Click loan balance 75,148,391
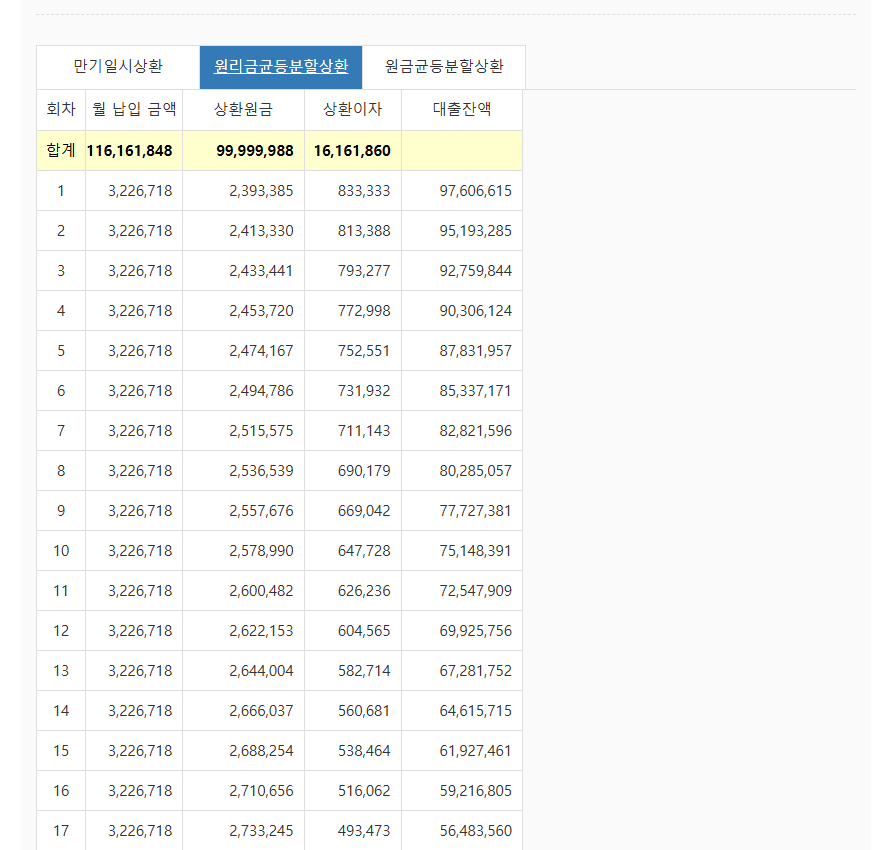The width and height of the screenshot is (891, 850). point(476,551)
